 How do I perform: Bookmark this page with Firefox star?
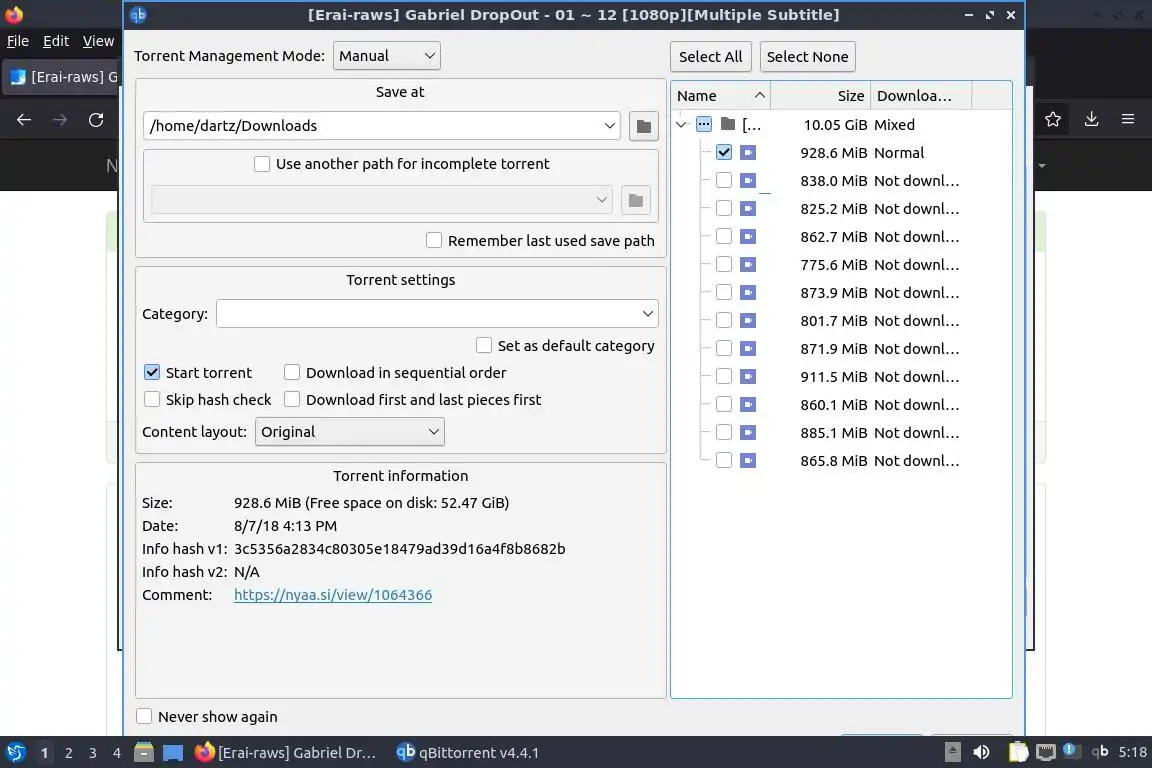tap(1053, 119)
